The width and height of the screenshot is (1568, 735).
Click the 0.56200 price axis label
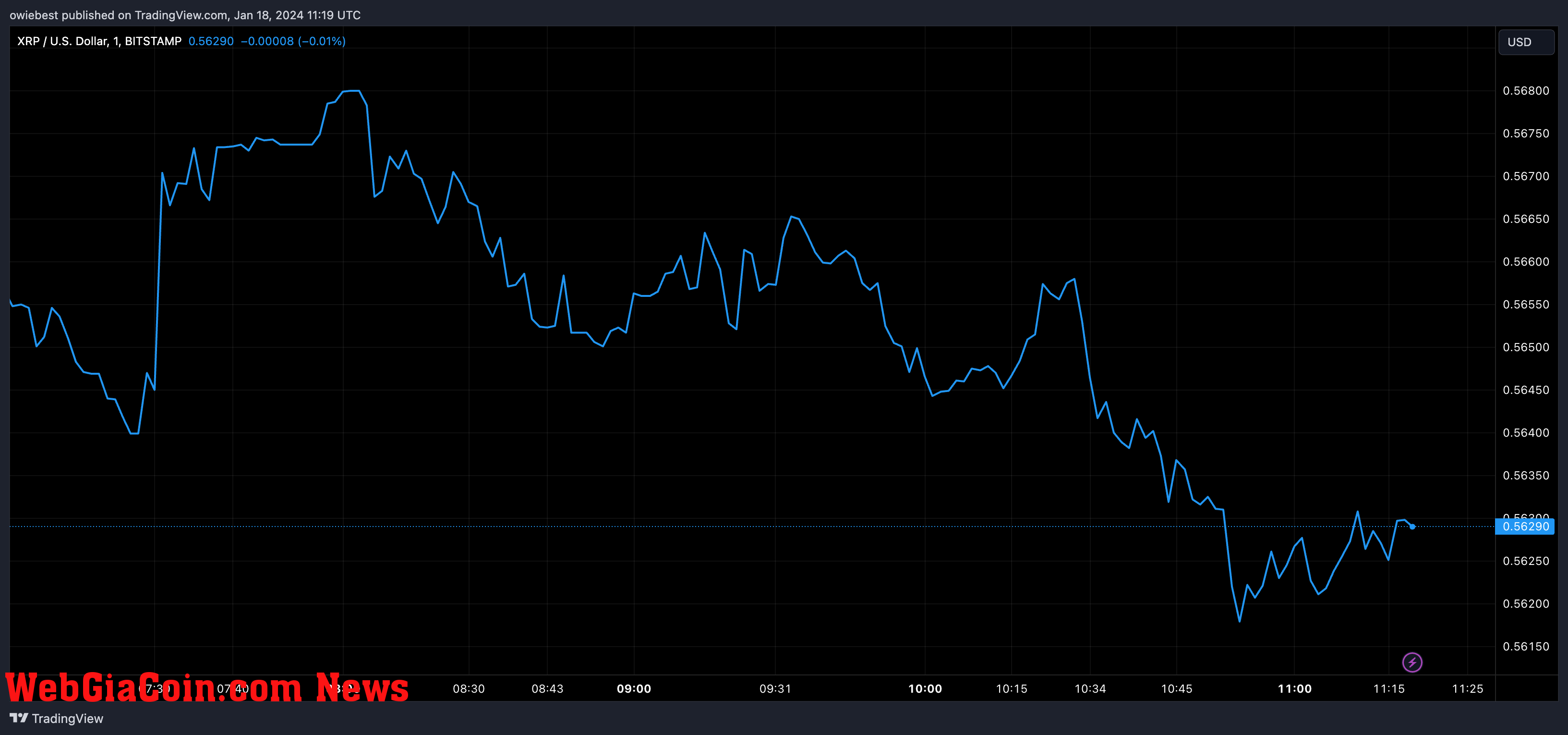(x=1526, y=603)
